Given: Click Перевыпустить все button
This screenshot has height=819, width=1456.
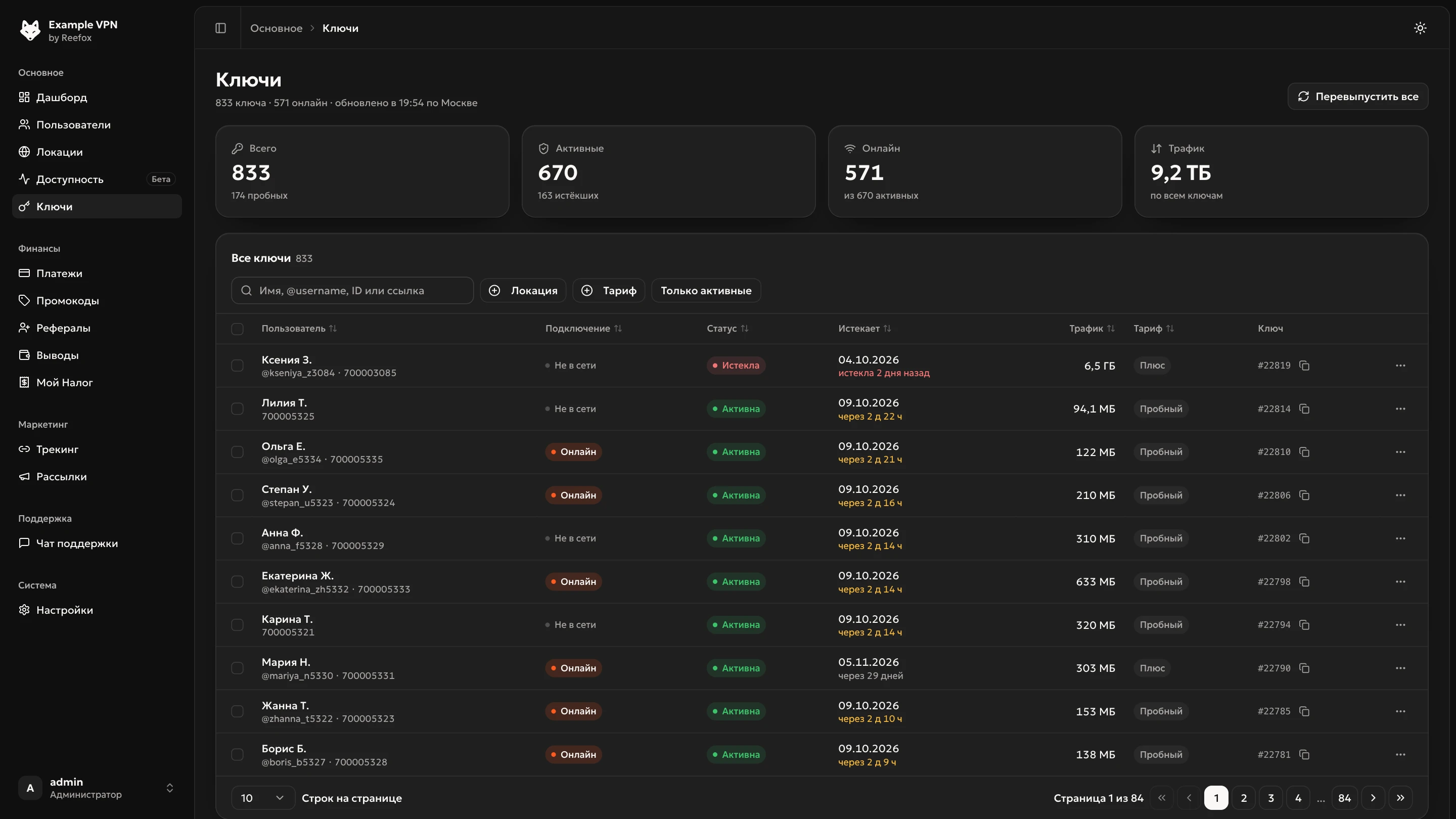Looking at the screenshot, I should (1357, 97).
